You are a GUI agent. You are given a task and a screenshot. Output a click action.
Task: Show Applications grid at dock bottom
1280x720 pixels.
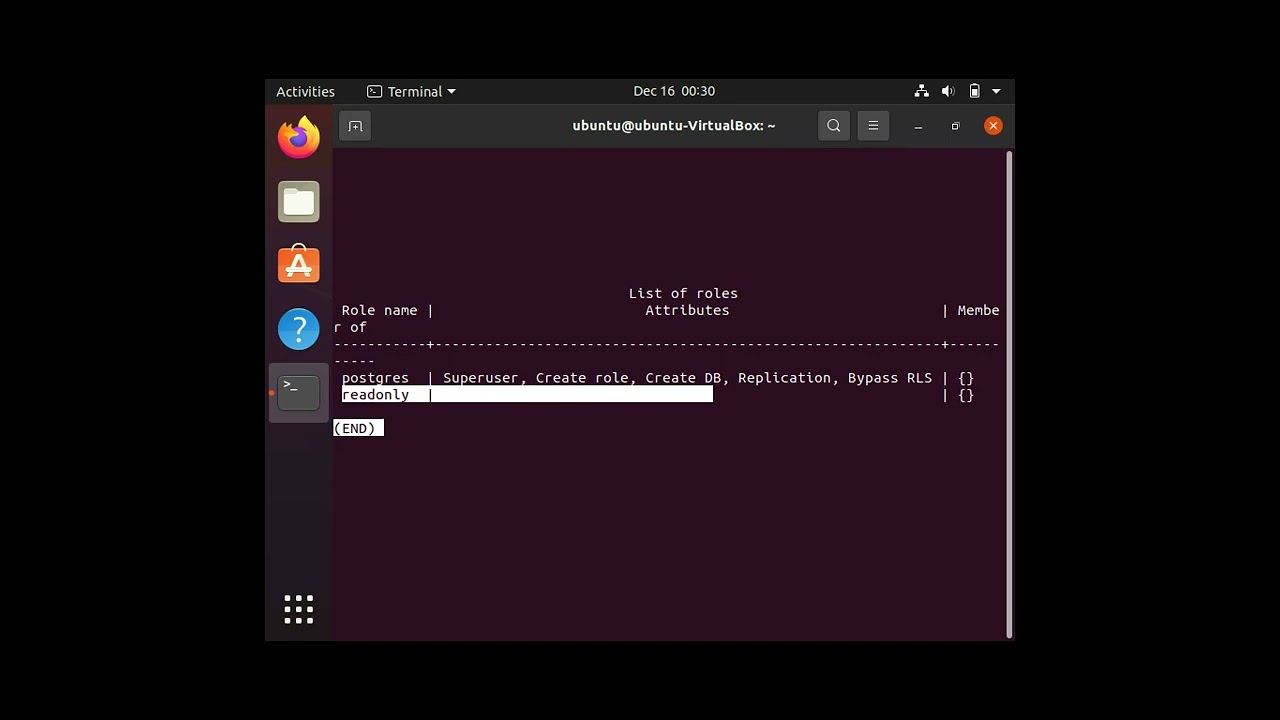tap(299, 609)
